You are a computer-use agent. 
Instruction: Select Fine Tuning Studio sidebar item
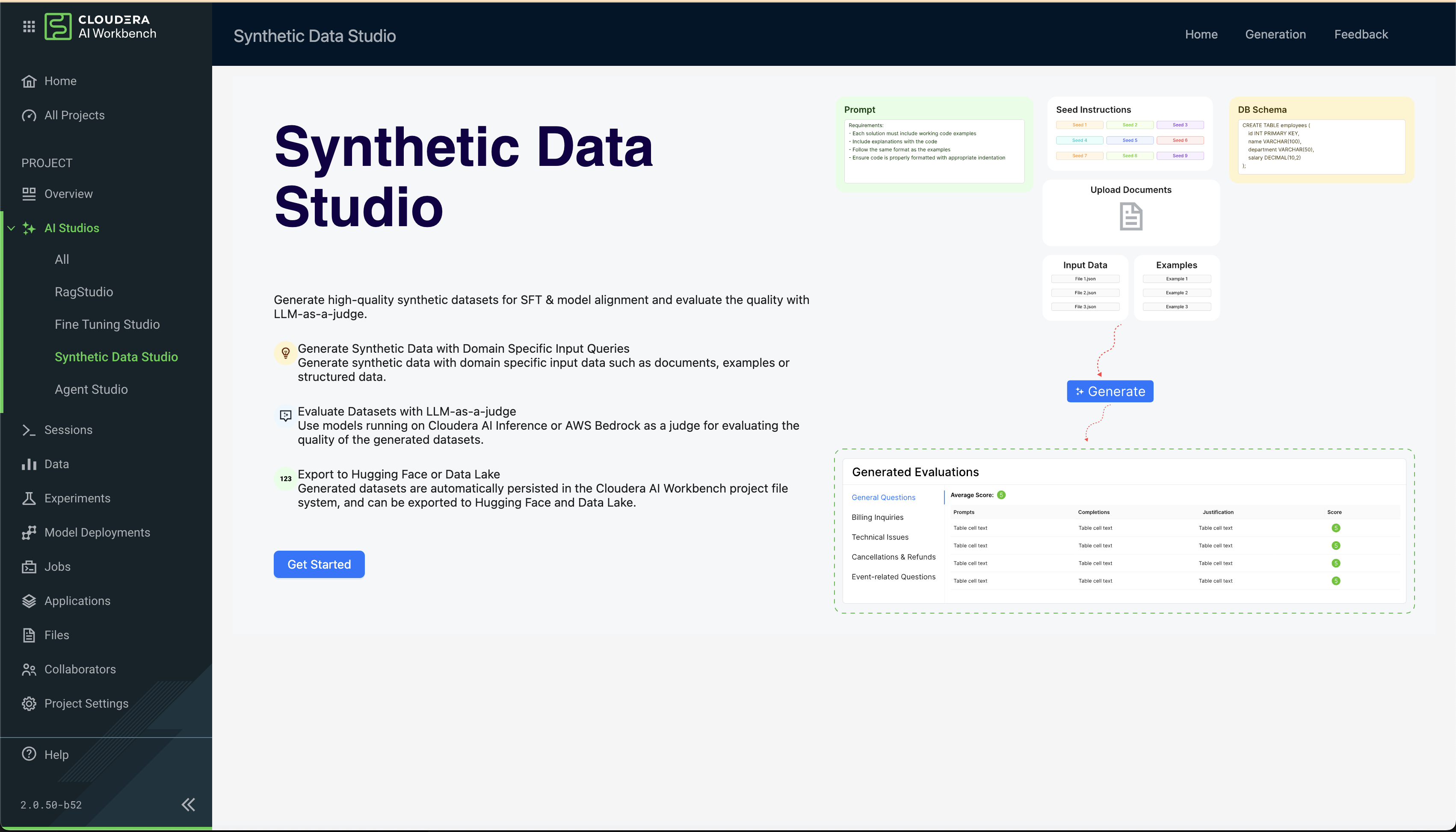pos(107,324)
